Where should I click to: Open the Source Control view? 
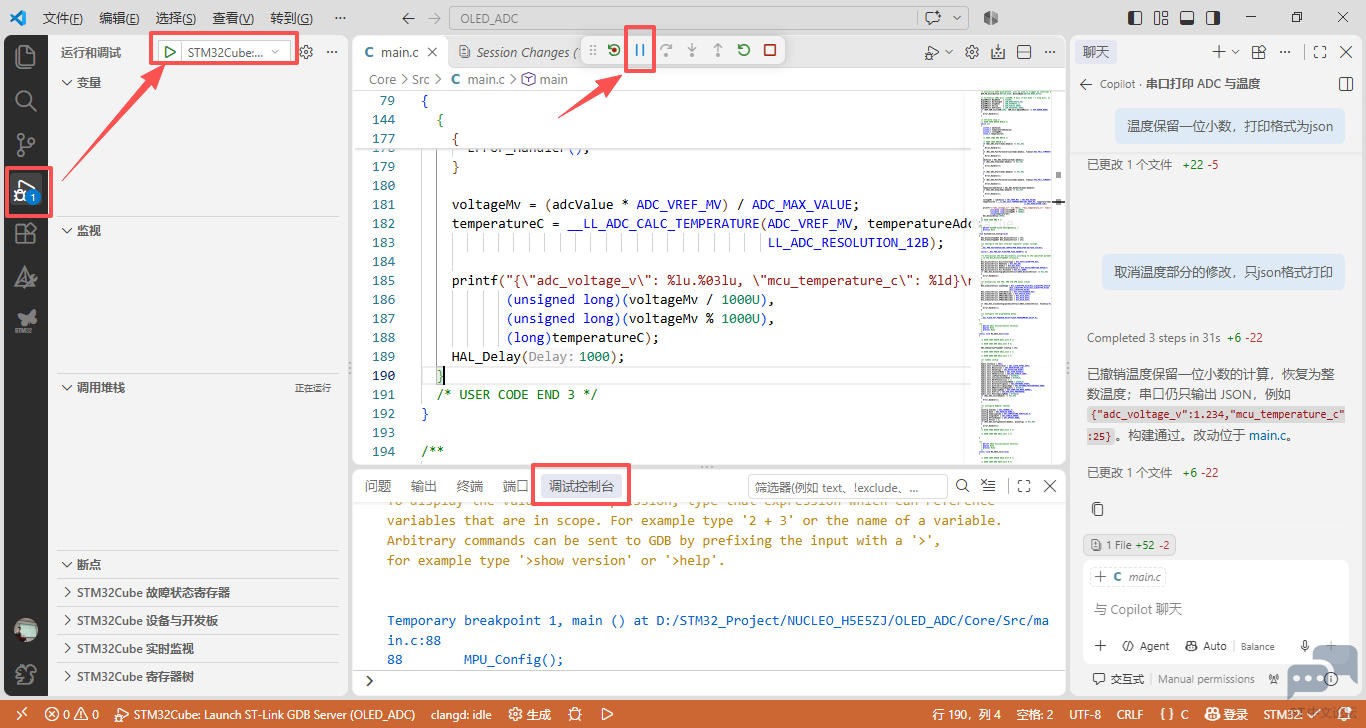26,145
